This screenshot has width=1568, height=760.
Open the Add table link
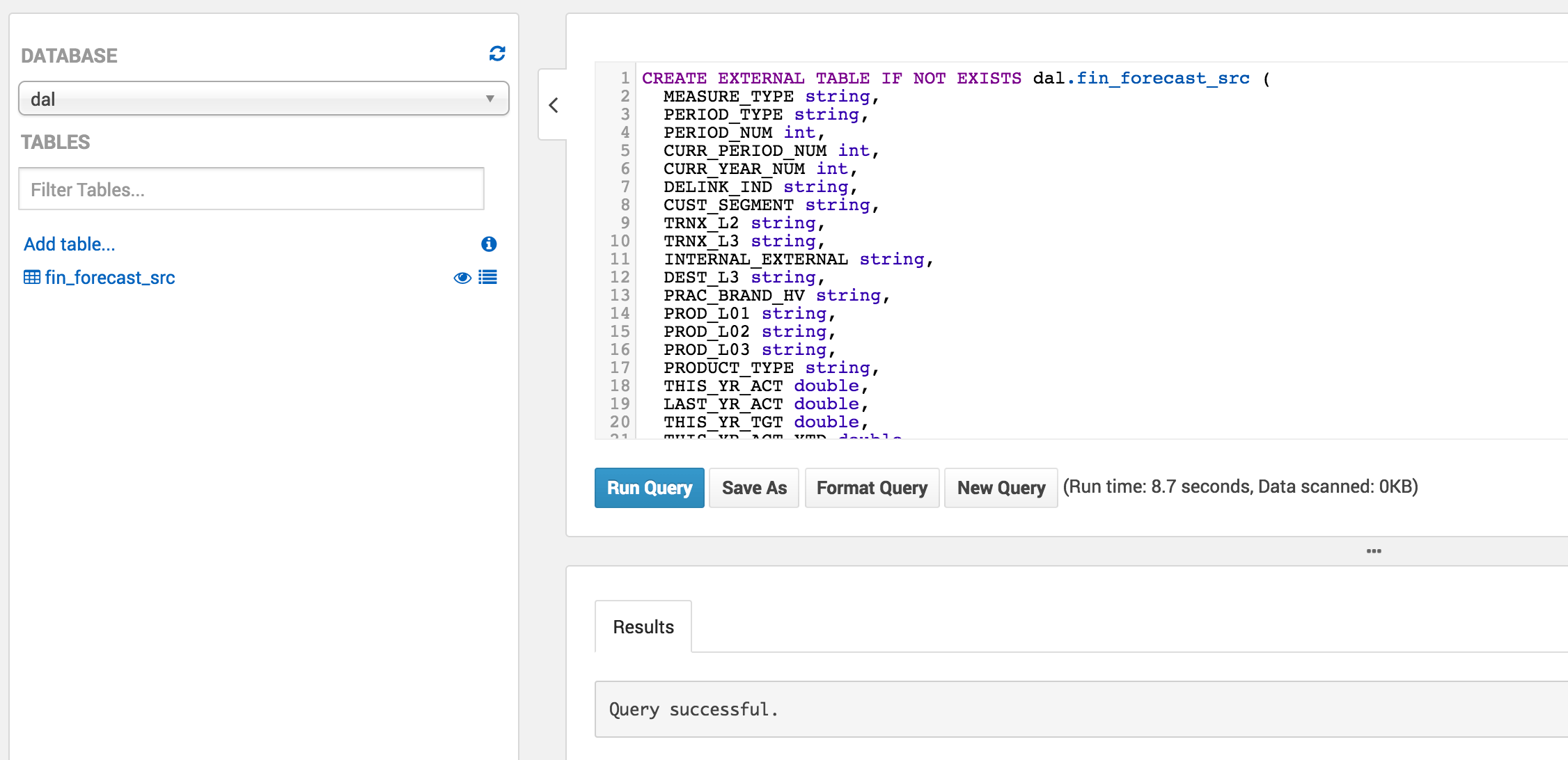pyautogui.click(x=70, y=244)
